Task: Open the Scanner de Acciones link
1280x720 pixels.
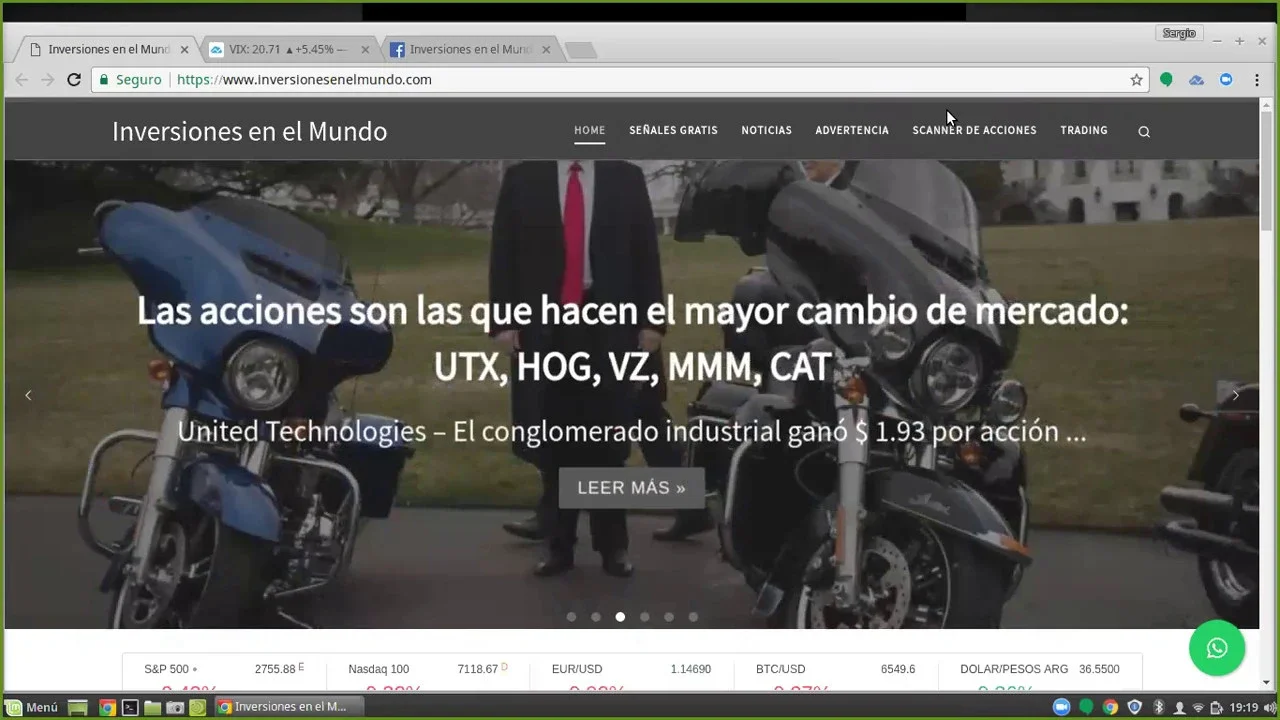Action: [974, 130]
